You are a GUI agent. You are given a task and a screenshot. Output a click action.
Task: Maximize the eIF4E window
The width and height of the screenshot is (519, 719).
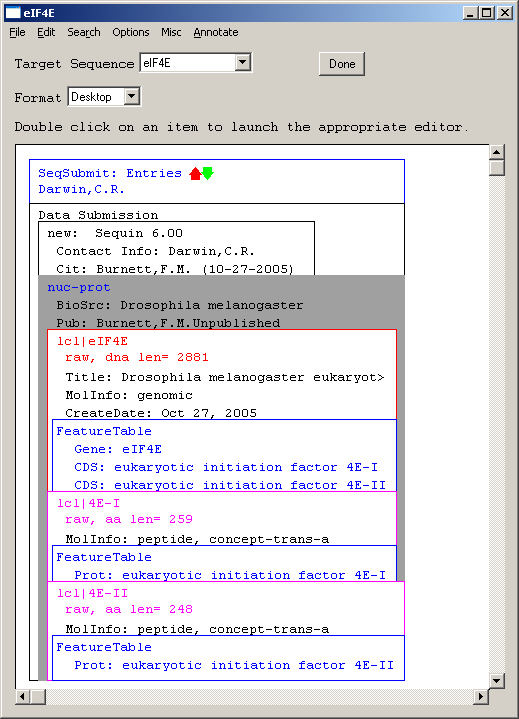pyautogui.click(x=486, y=13)
